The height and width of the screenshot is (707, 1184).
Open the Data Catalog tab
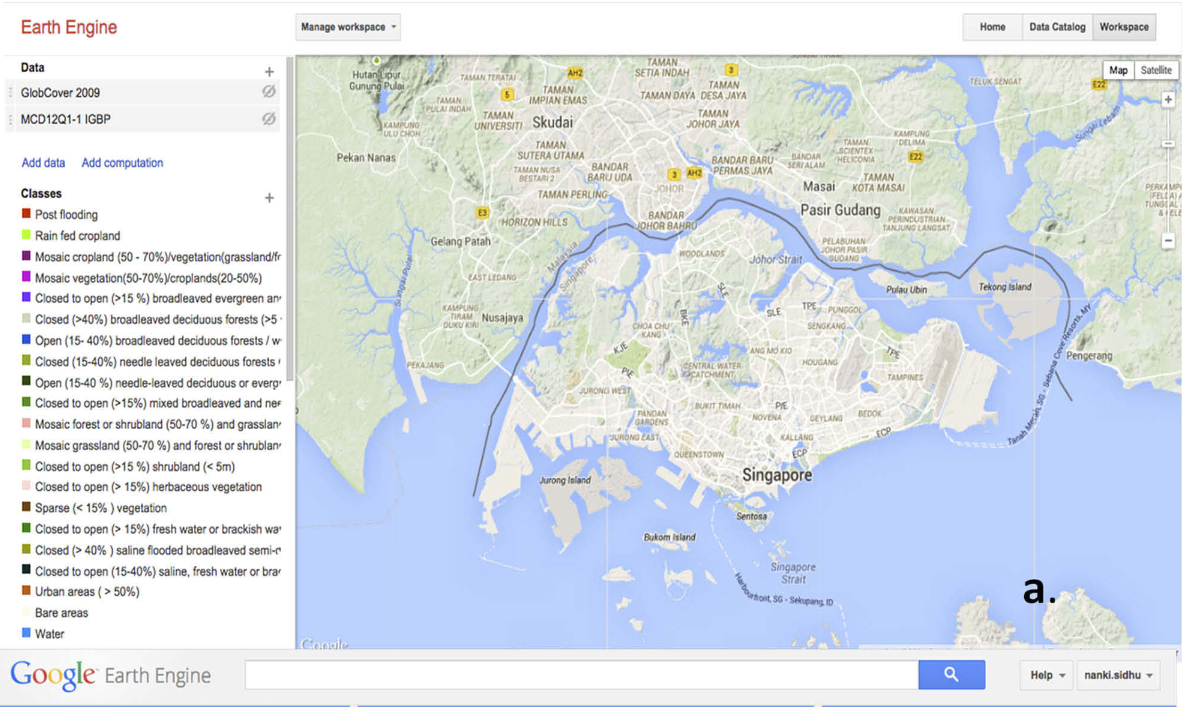point(1057,27)
